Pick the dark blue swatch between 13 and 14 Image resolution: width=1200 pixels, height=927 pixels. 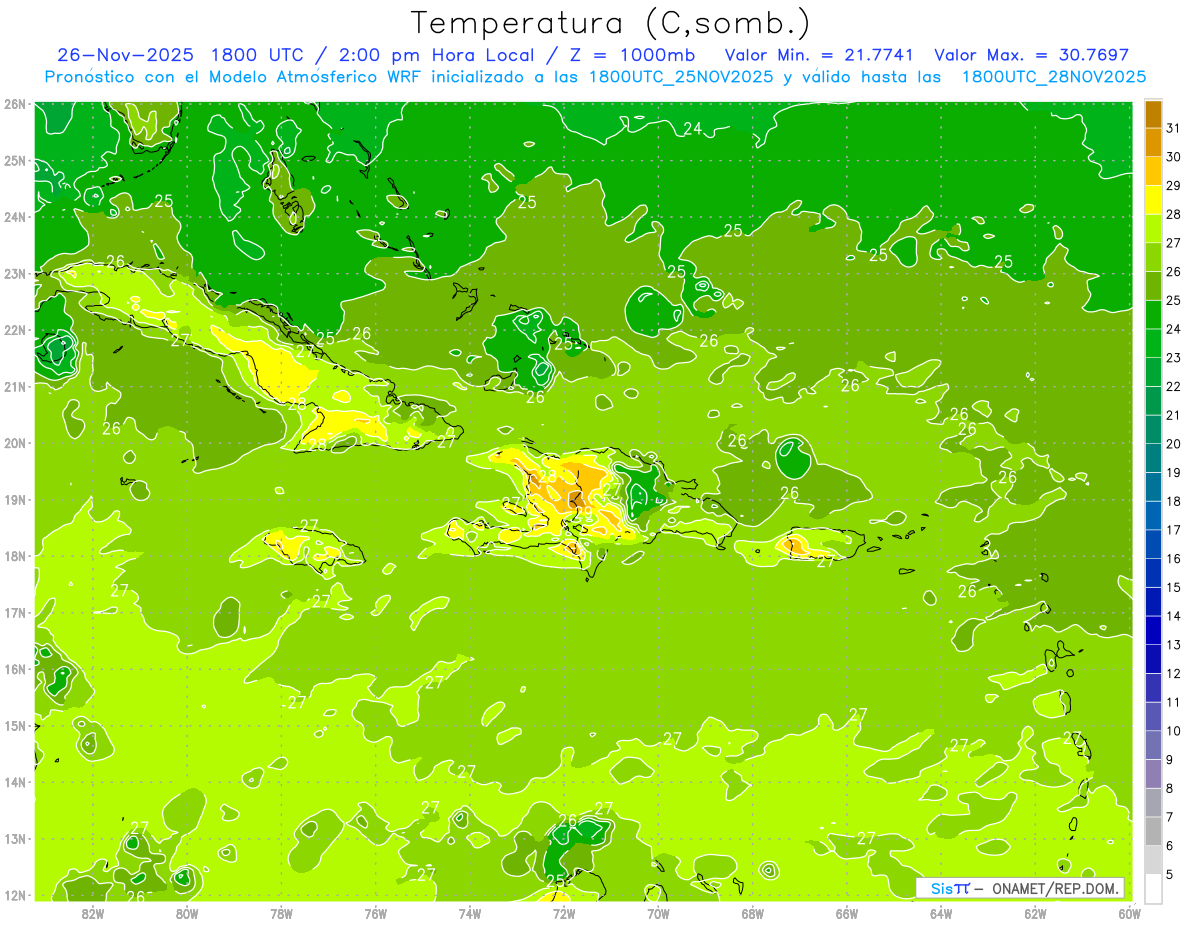(1153, 630)
